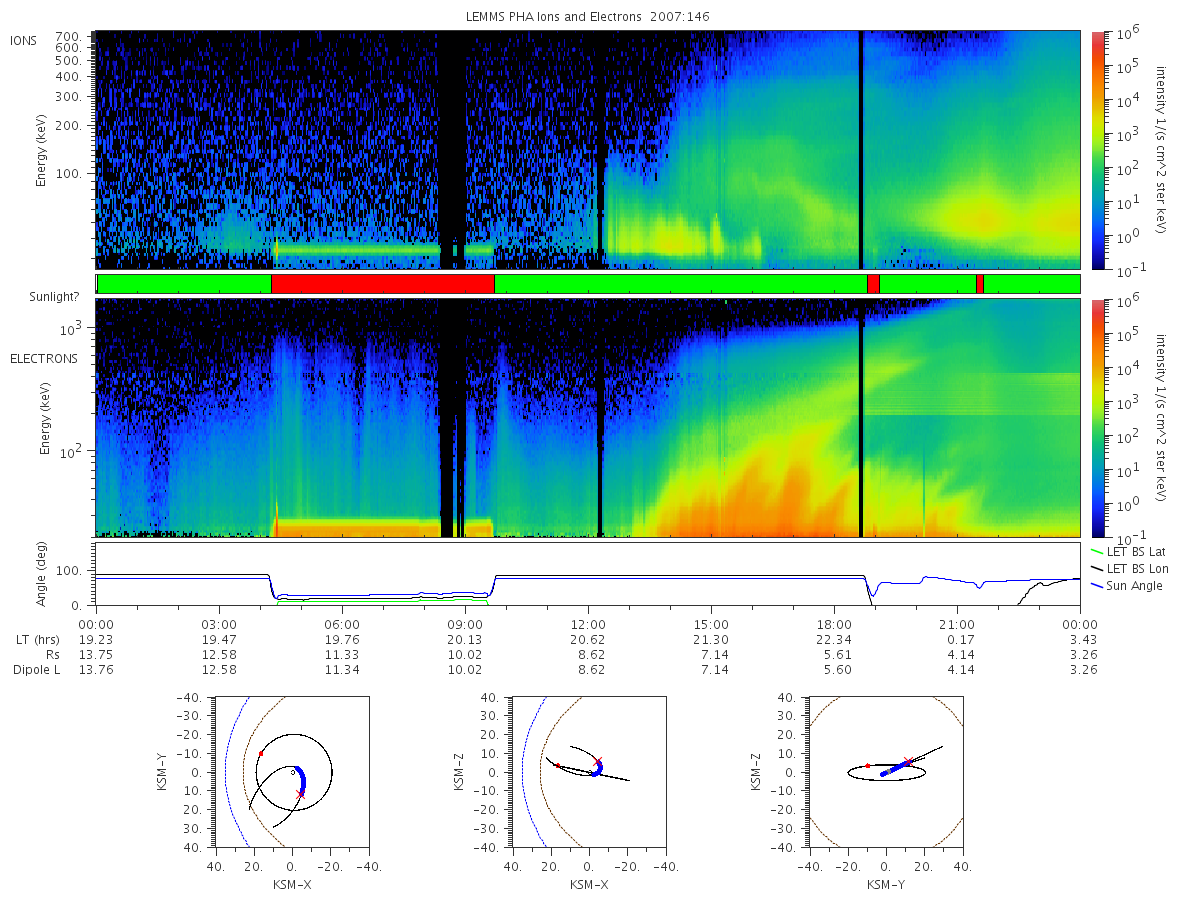Click the LT value 19.23

tap(96, 639)
